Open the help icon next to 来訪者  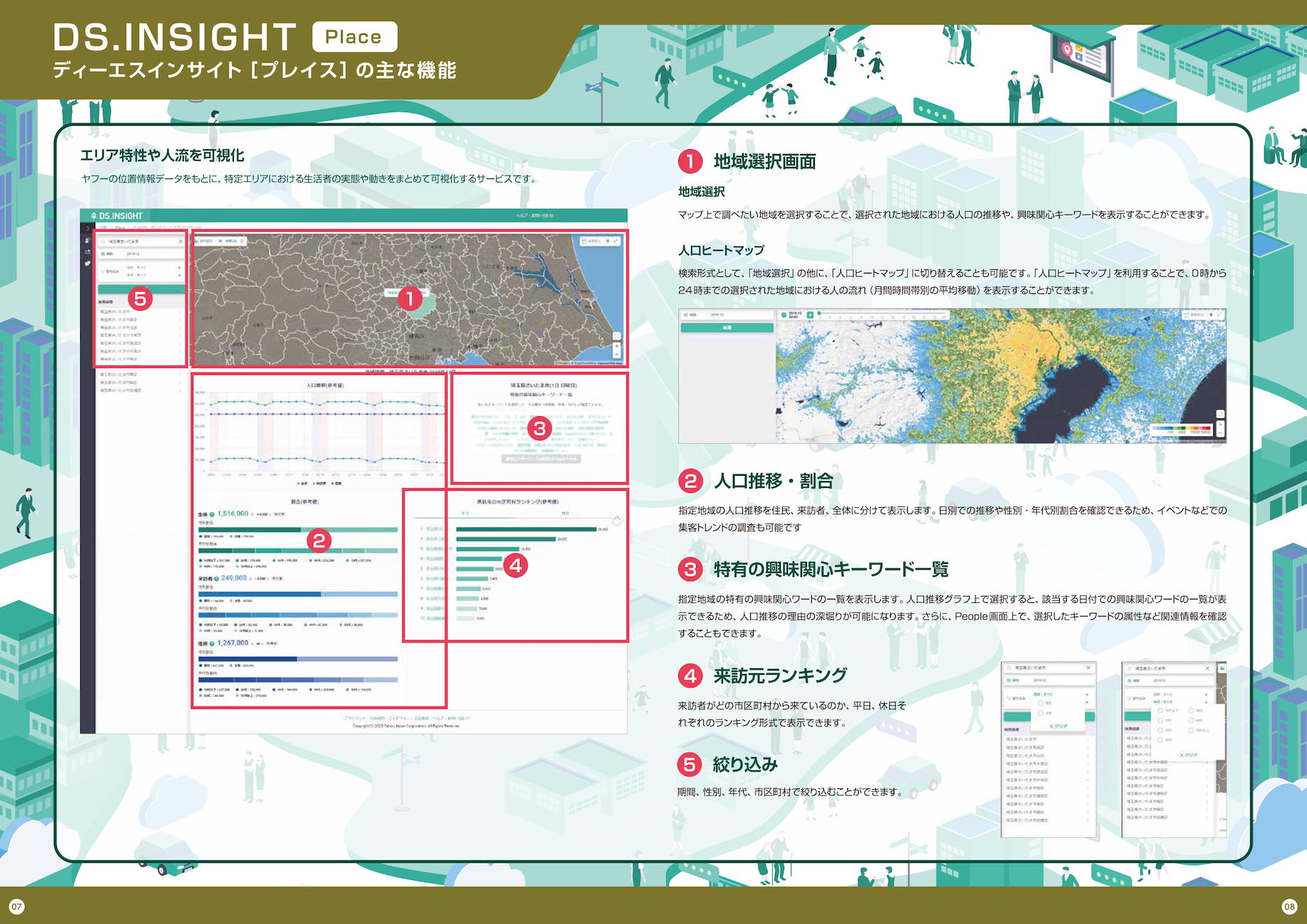tap(216, 579)
